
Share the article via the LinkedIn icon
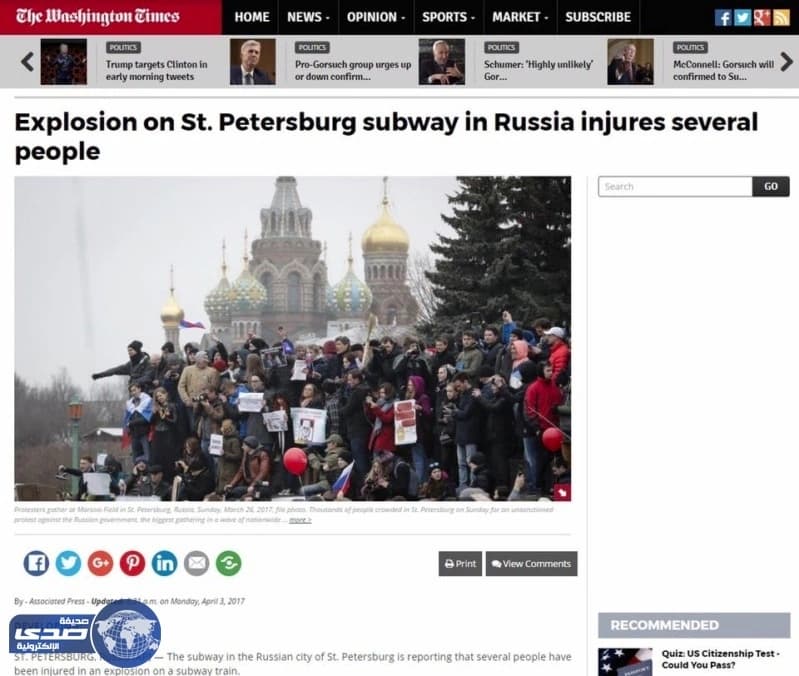[x=165, y=563]
